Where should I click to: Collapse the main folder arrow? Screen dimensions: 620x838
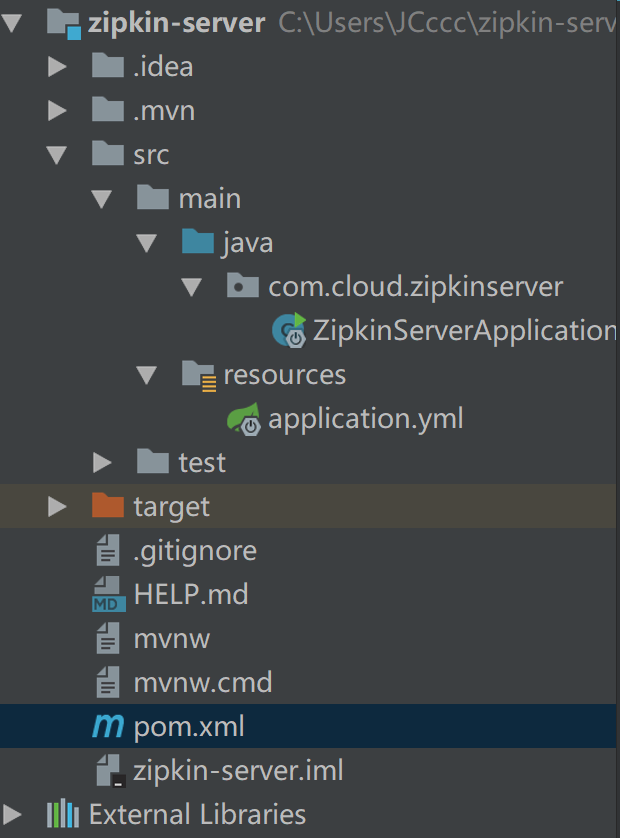click(102, 199)
